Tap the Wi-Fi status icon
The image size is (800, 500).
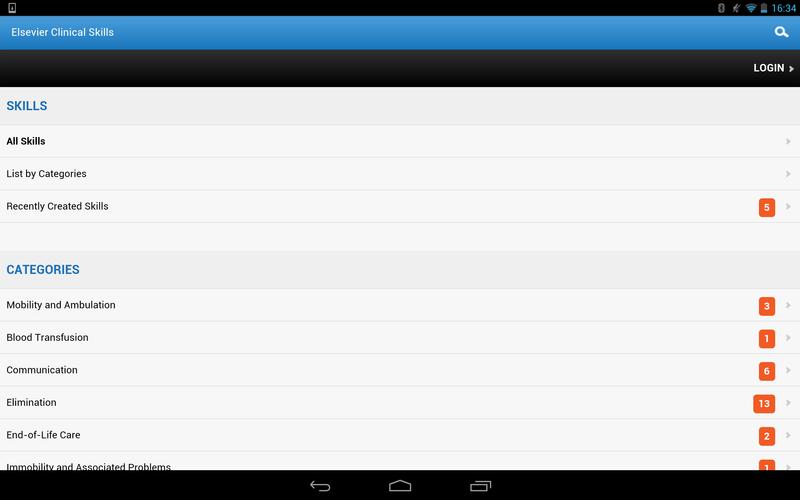pyautogui.click(x=751, y=8)
